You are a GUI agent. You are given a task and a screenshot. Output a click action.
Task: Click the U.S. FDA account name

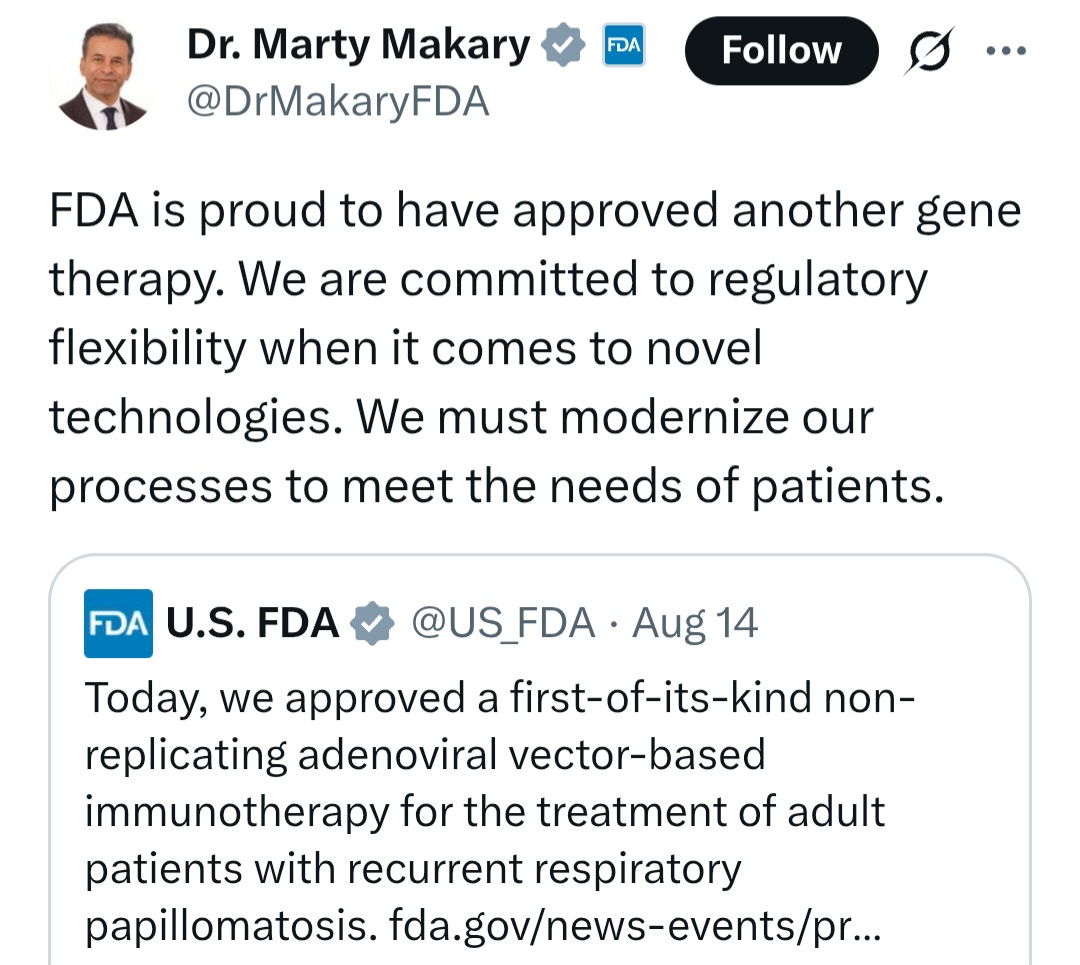tap(252, 624)
